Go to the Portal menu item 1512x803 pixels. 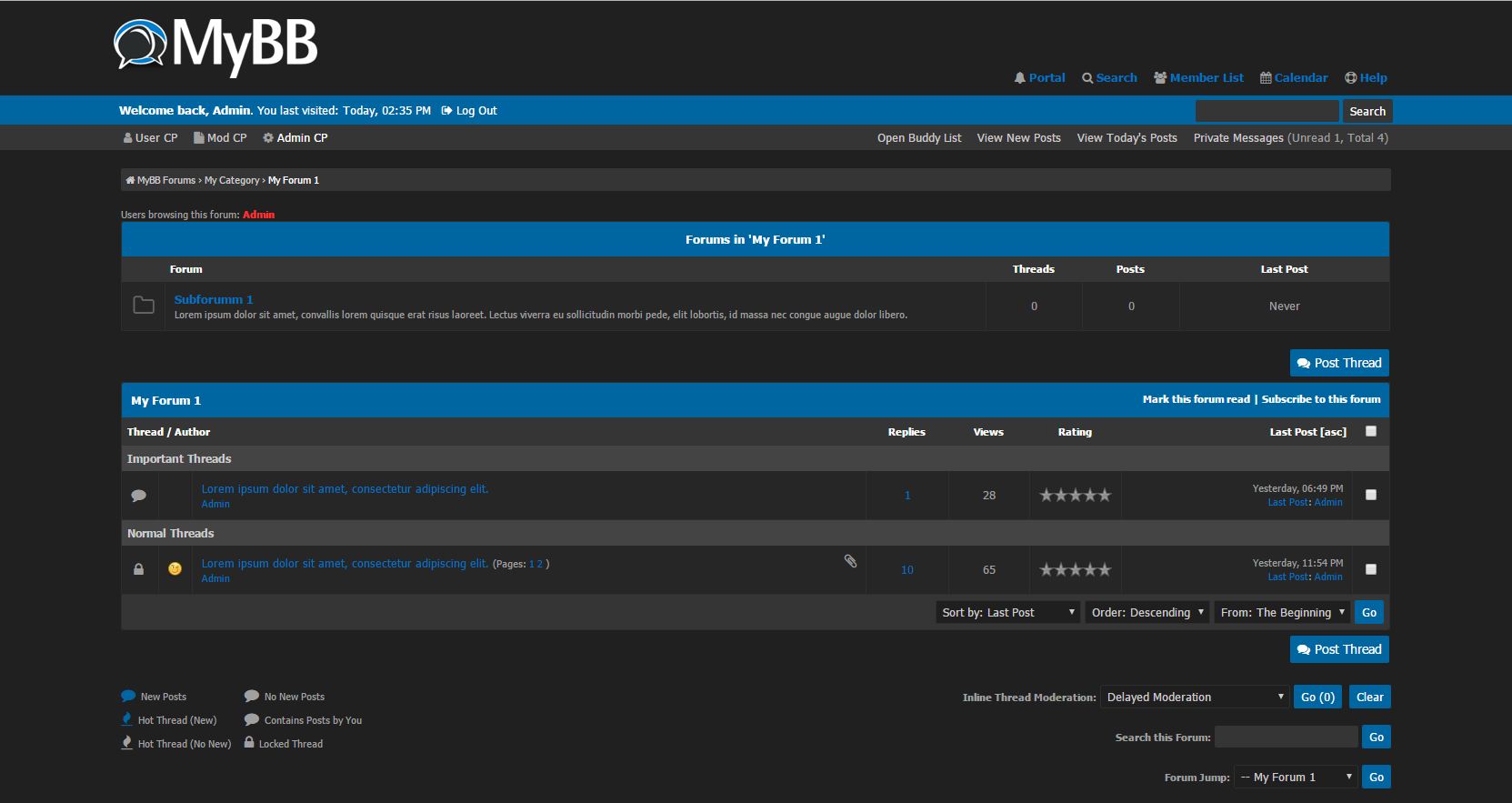[x=1040, y=78]
